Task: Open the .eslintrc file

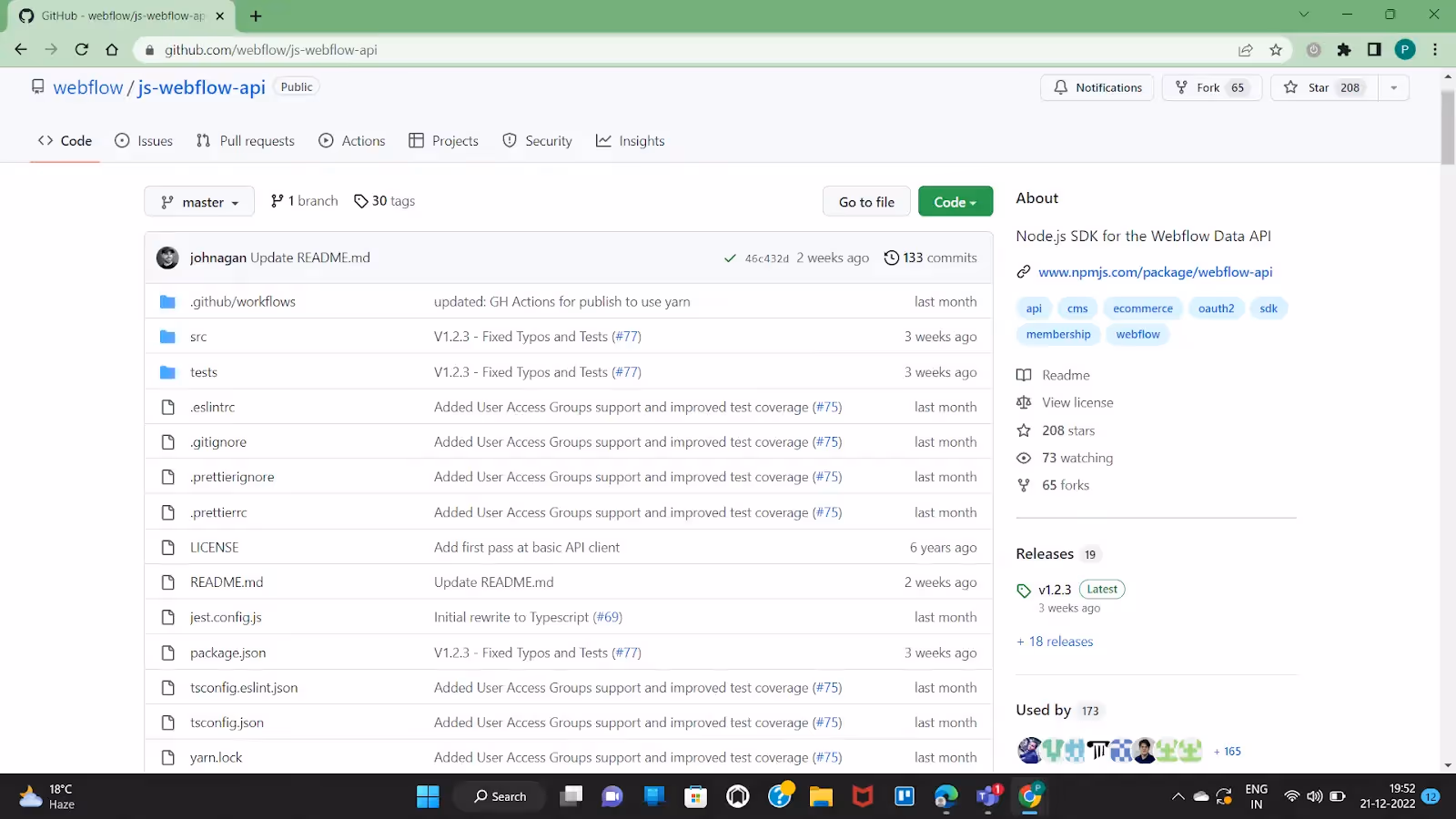Action: pos(213,407)
